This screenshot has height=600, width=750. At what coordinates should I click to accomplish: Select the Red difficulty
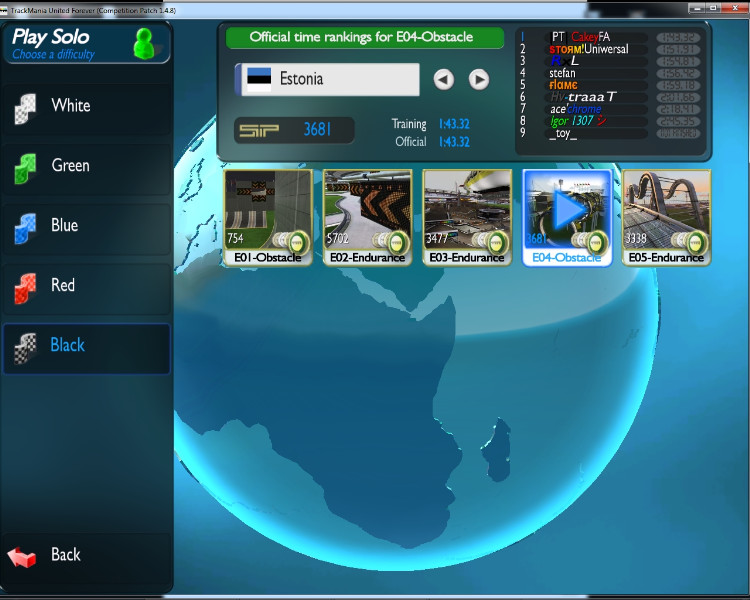[x=63, y=286]
